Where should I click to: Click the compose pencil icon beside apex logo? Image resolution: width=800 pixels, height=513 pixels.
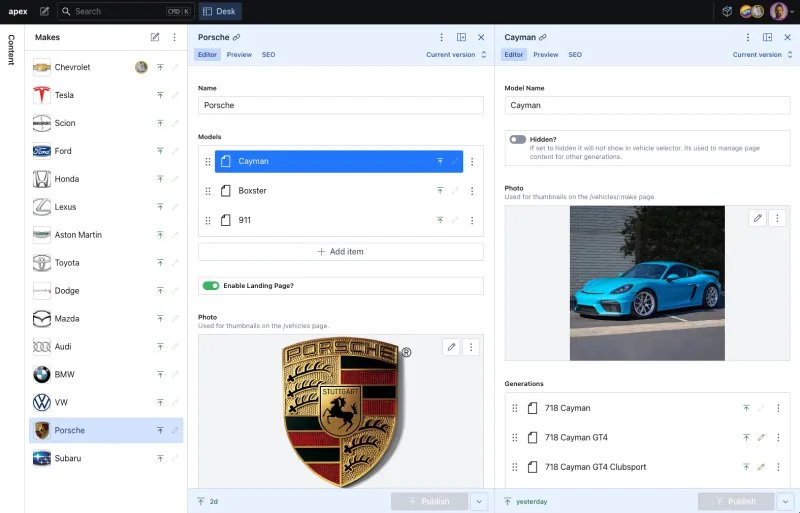point(44,11)
